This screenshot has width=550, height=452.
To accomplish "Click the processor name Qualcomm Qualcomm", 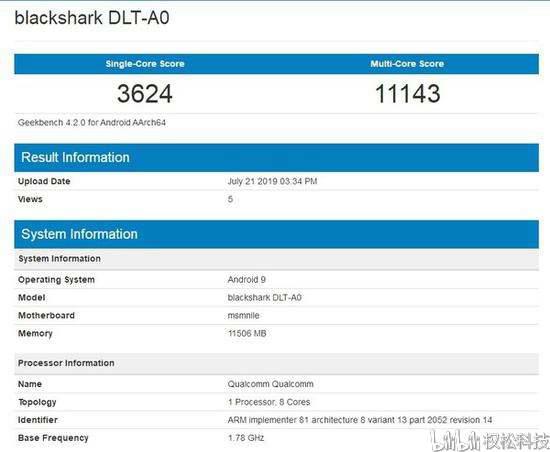I will coord(270,384).
